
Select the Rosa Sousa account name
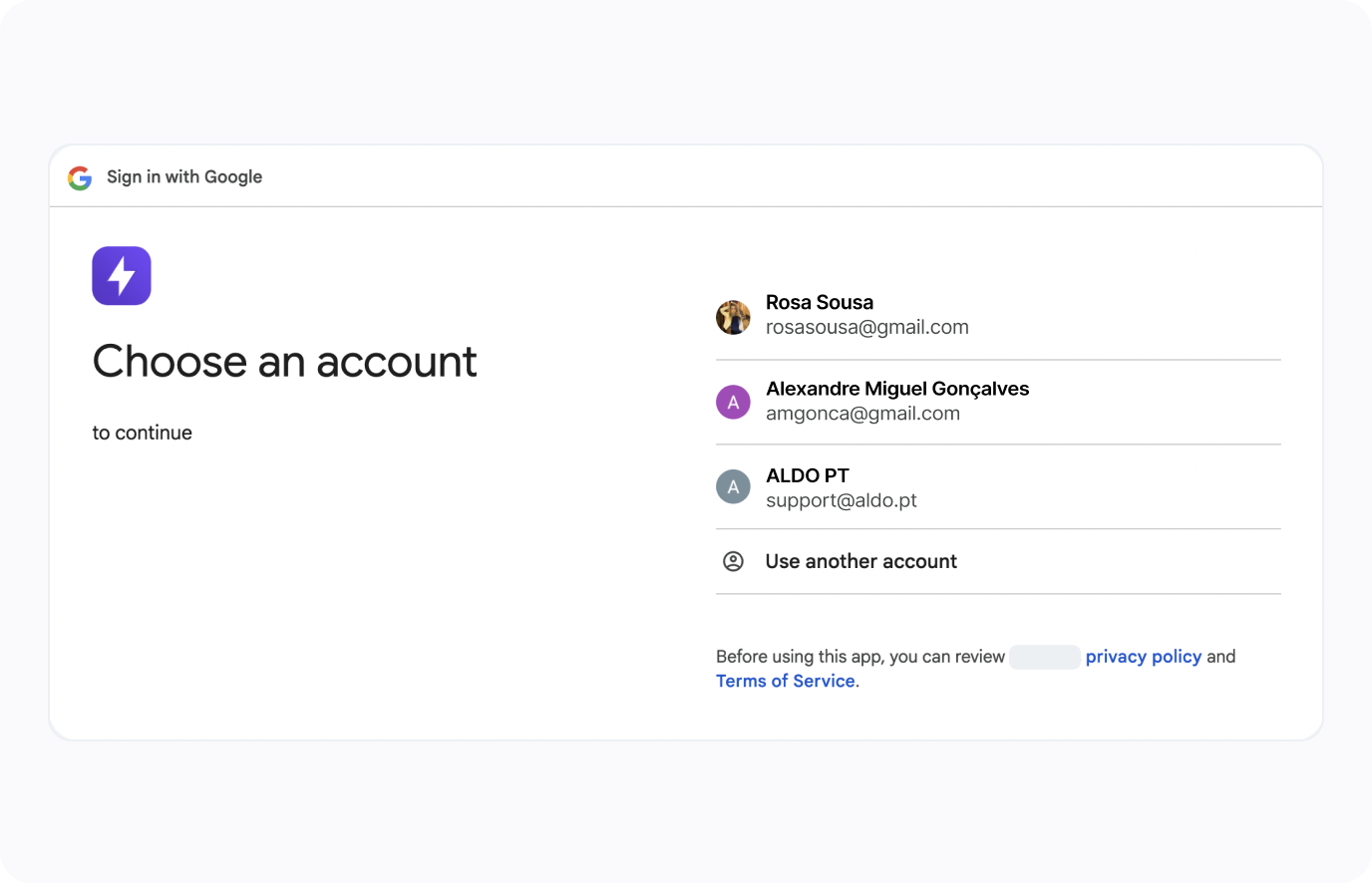pos(819,302)
